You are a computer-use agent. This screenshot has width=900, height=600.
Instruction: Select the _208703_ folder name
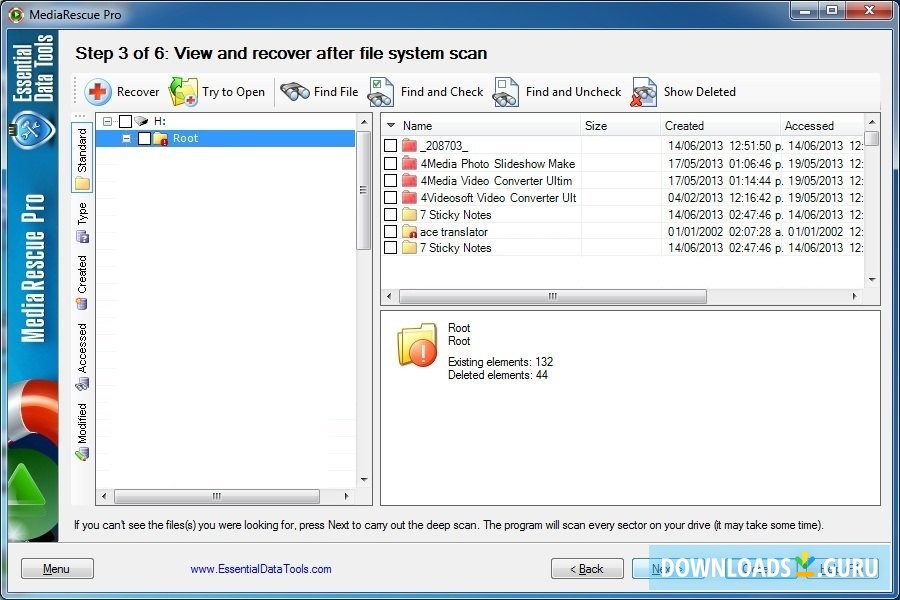tap(443, 146)
